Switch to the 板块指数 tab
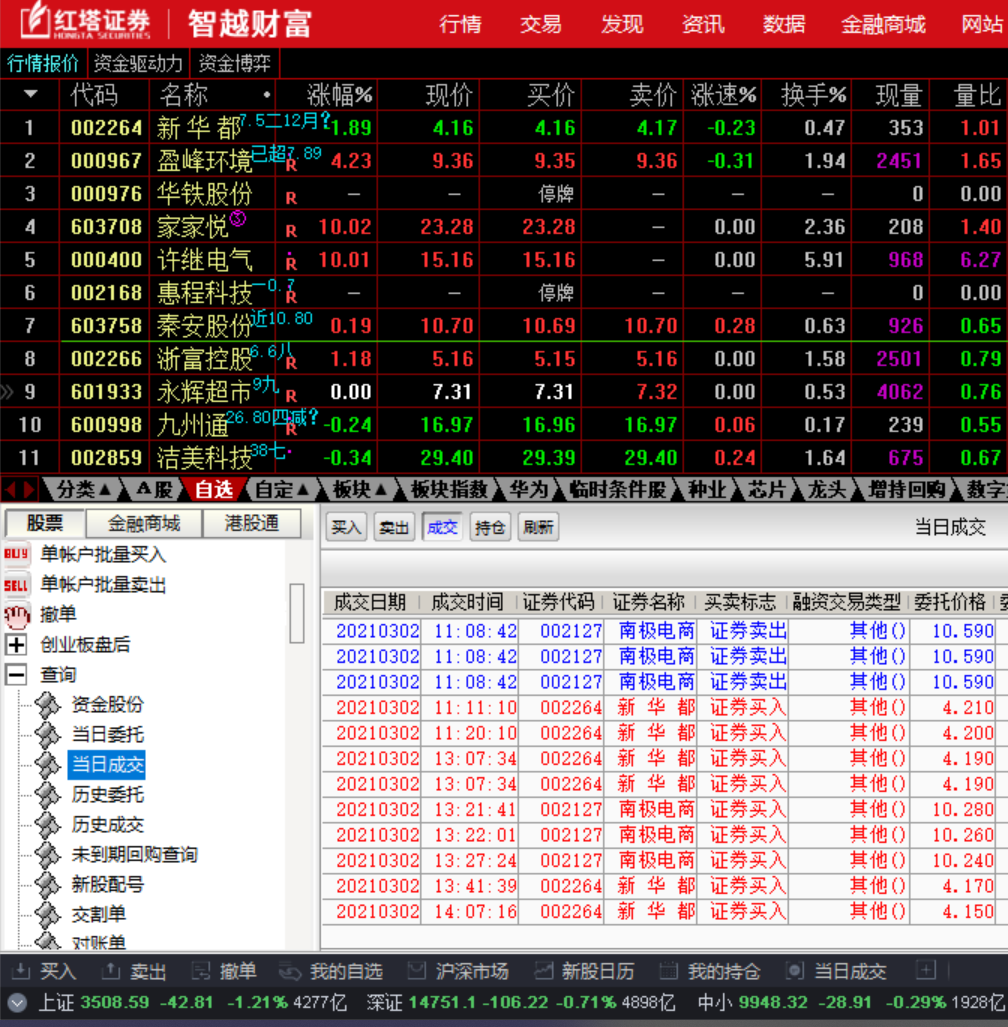 (x=449, y=489)
